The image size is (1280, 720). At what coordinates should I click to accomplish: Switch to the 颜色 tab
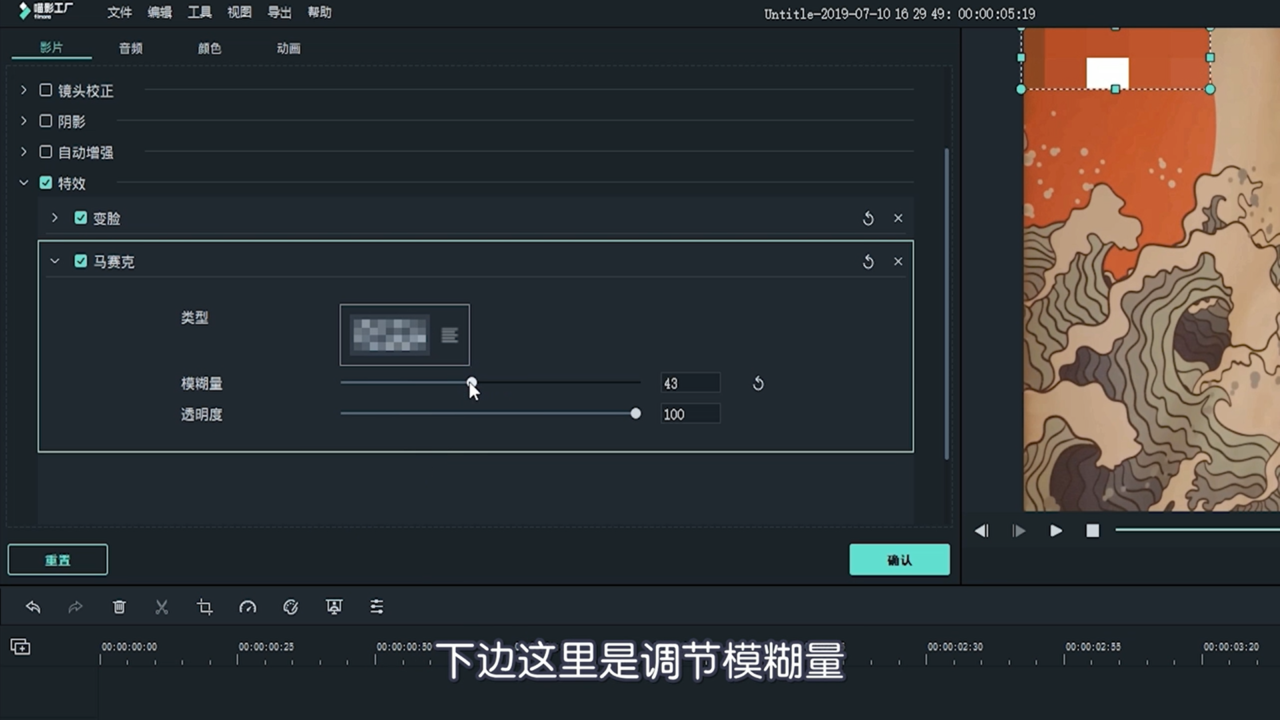pyautogui.click(x=209, y=48)
